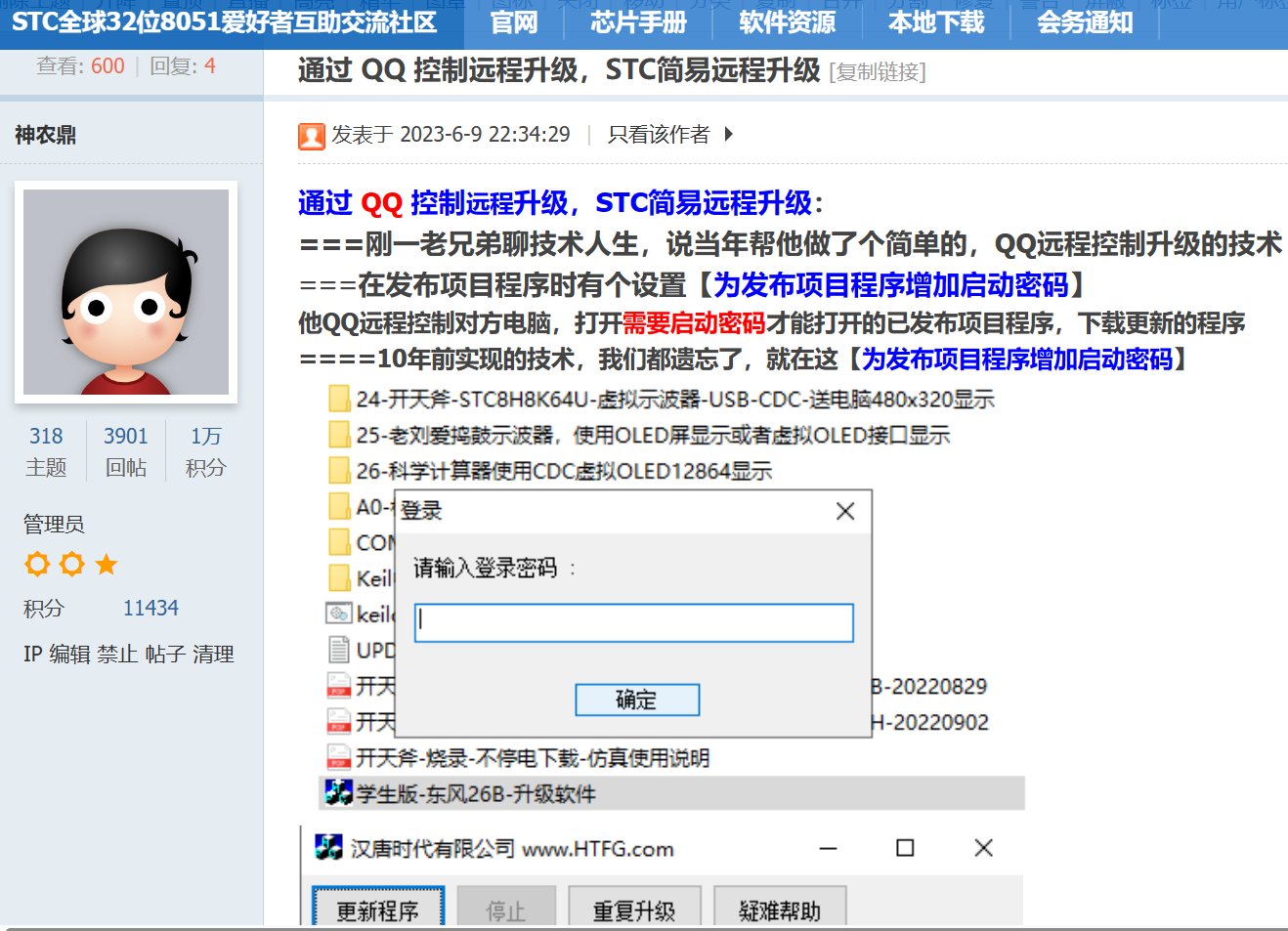Click the UPD text document icon
Image resolution: width=1288 pixels, height=931 pixels.
tap(339, 650)
